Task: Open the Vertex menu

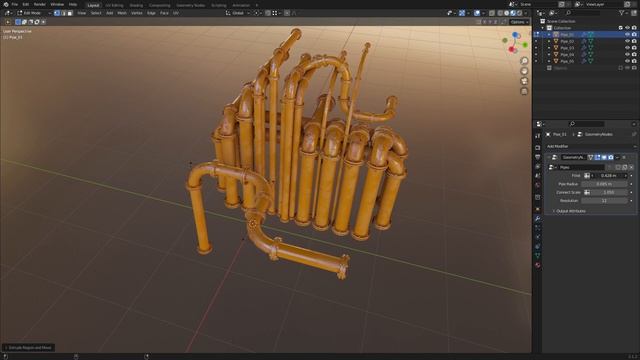Action: pyautogui.click(x=136, y=13)
